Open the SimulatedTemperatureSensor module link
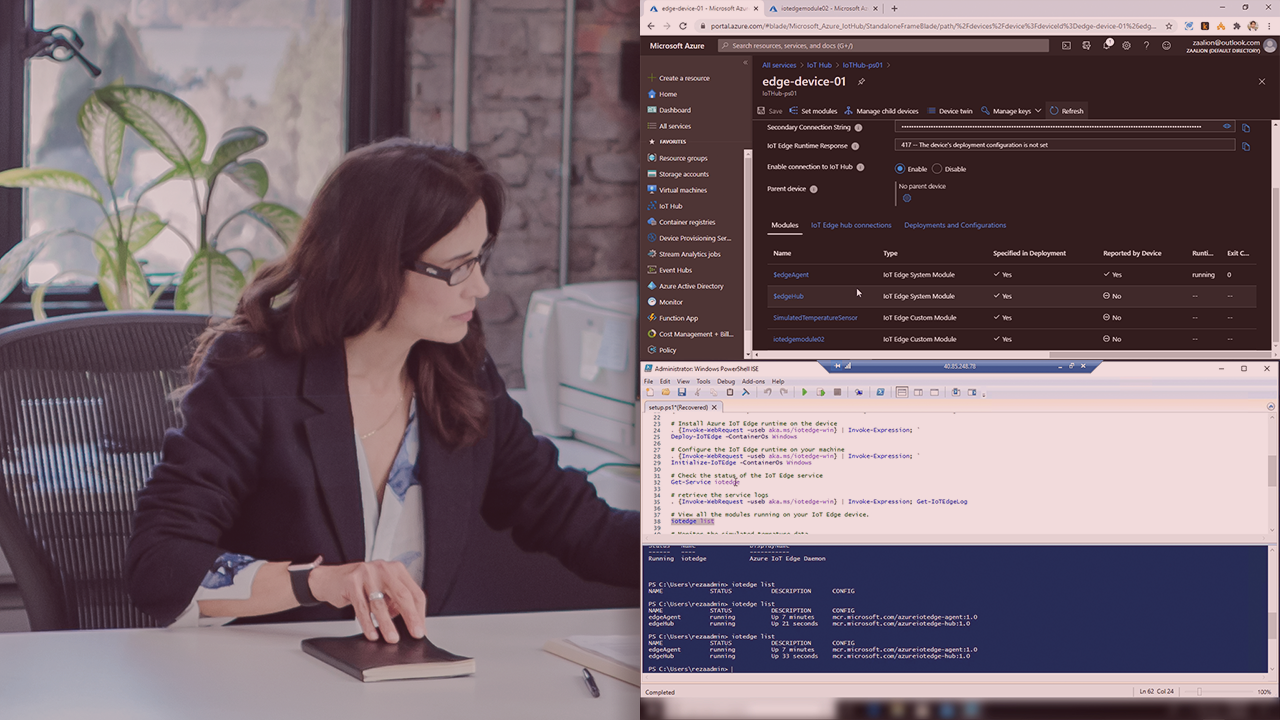The height and width of the screenshot is (720, 1280). [x=815, y=318]
